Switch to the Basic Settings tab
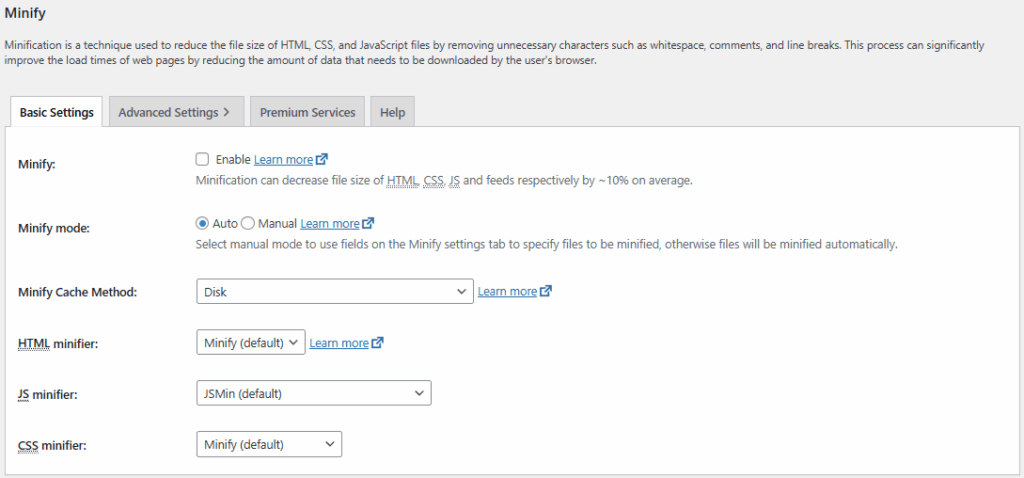Viewport: 1024px width, 478px height. (x=56, y=112)
